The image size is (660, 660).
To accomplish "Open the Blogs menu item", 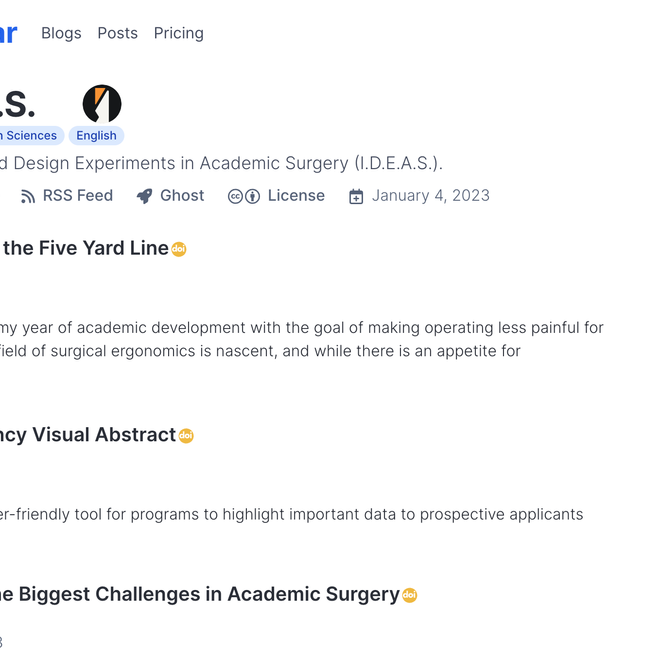I will coord(61,33).
